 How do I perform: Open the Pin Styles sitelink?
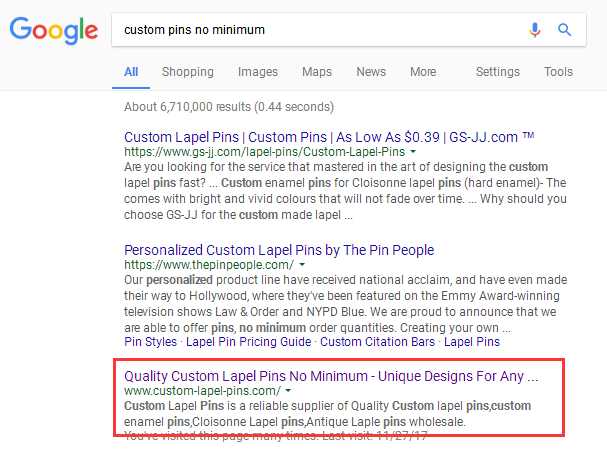point(151,342)
